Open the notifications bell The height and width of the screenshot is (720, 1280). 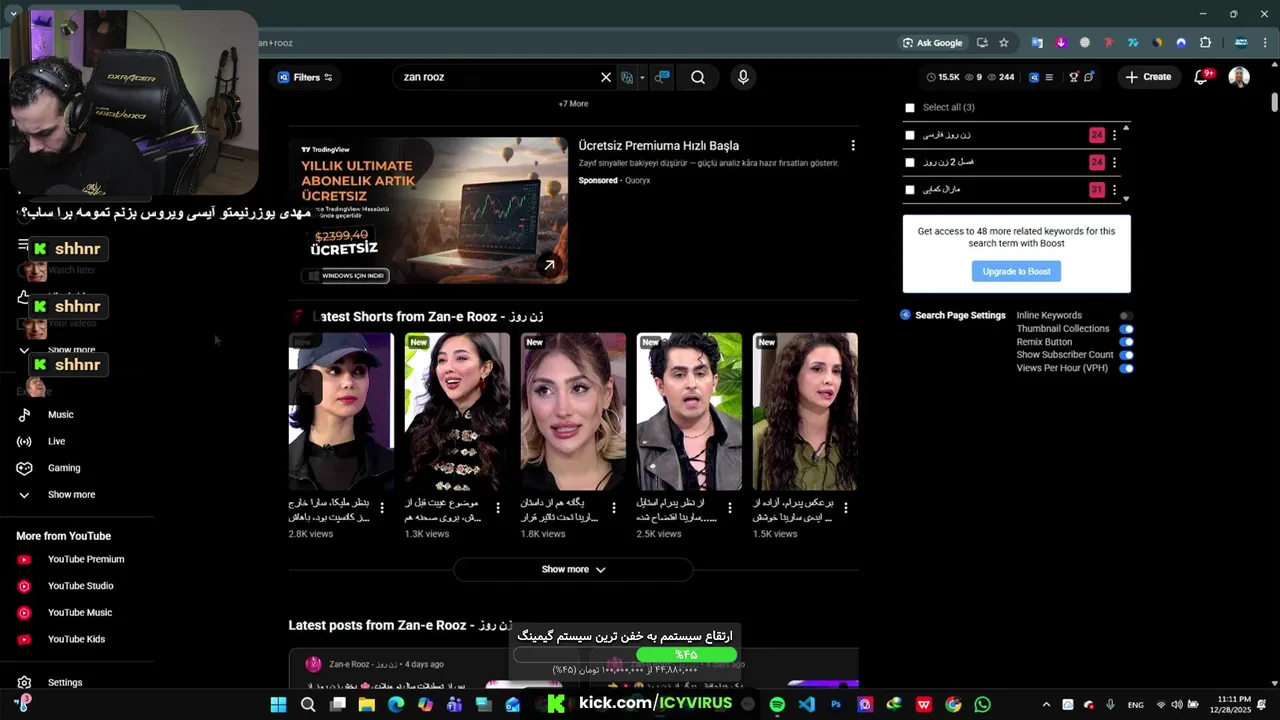click(1201, 77)
